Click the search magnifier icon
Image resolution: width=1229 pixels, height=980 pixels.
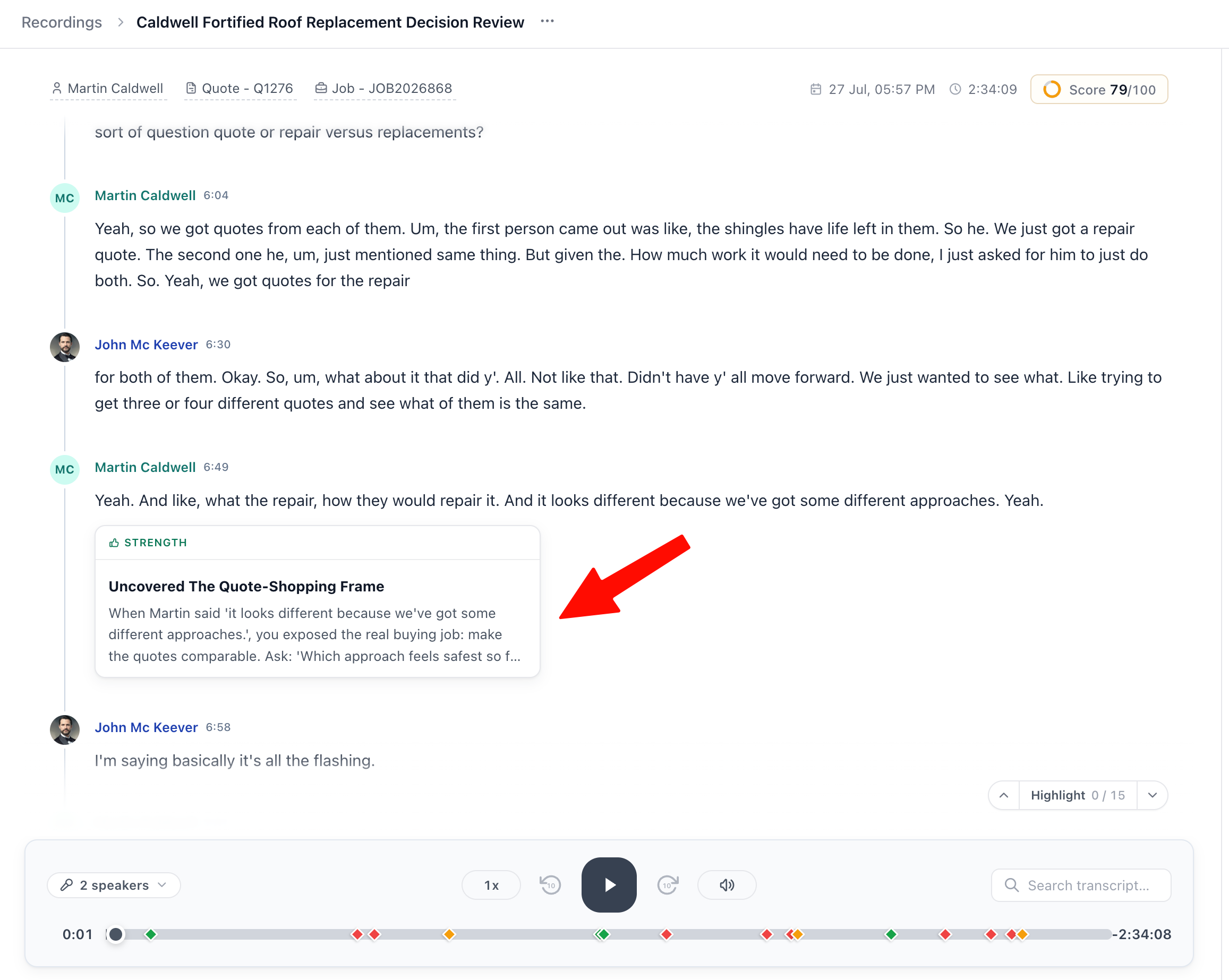[x=1011, y=884]
